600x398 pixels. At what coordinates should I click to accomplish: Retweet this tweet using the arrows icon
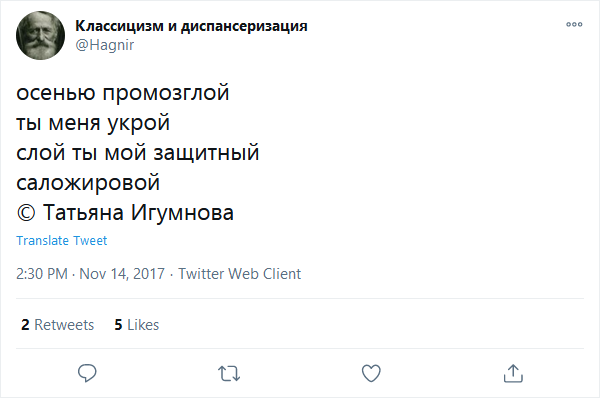[229, 374]
